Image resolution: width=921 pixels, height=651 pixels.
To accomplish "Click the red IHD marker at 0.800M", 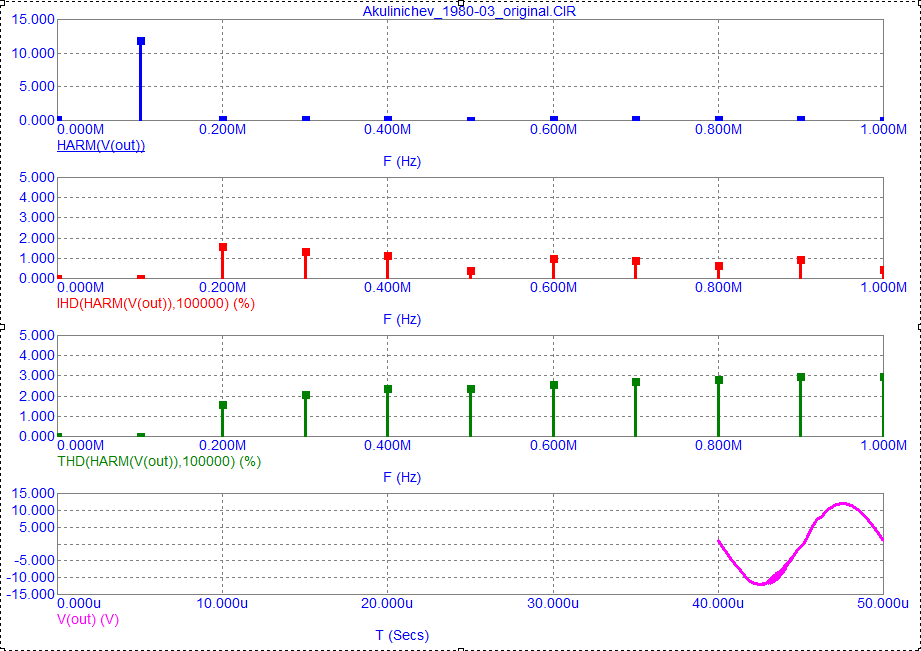I will 719,266.
